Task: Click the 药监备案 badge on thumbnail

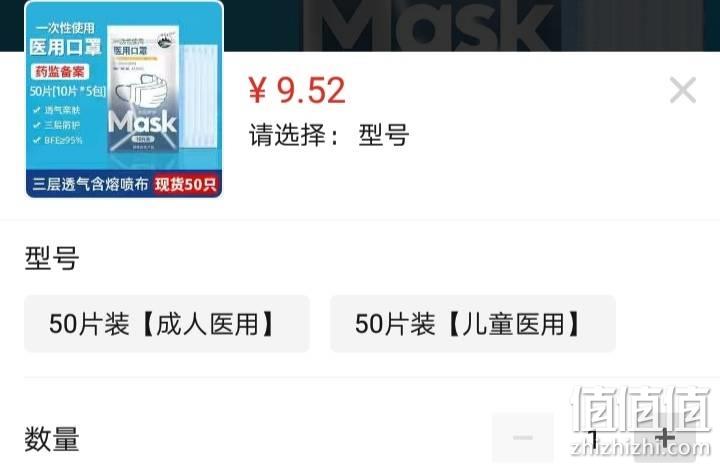Action: (x=60, y=72)
